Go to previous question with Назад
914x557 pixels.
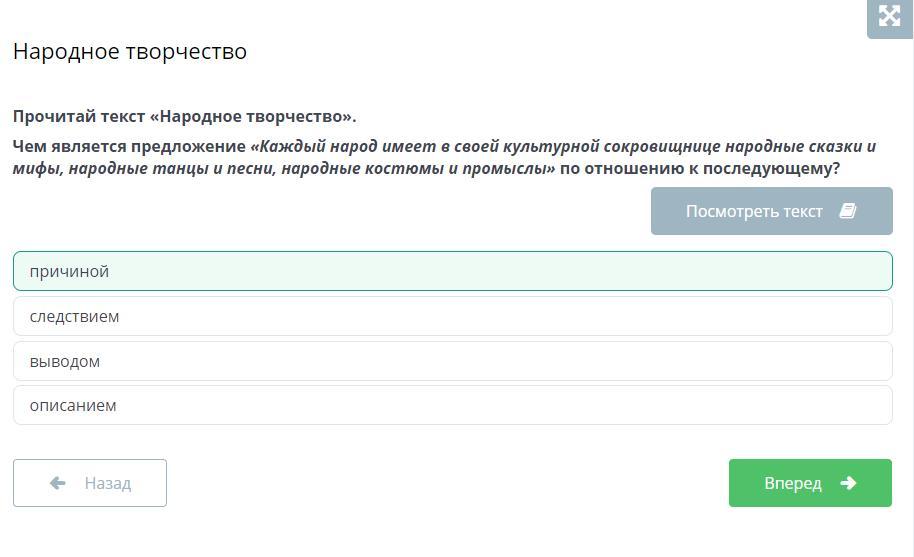coord(90,483)
